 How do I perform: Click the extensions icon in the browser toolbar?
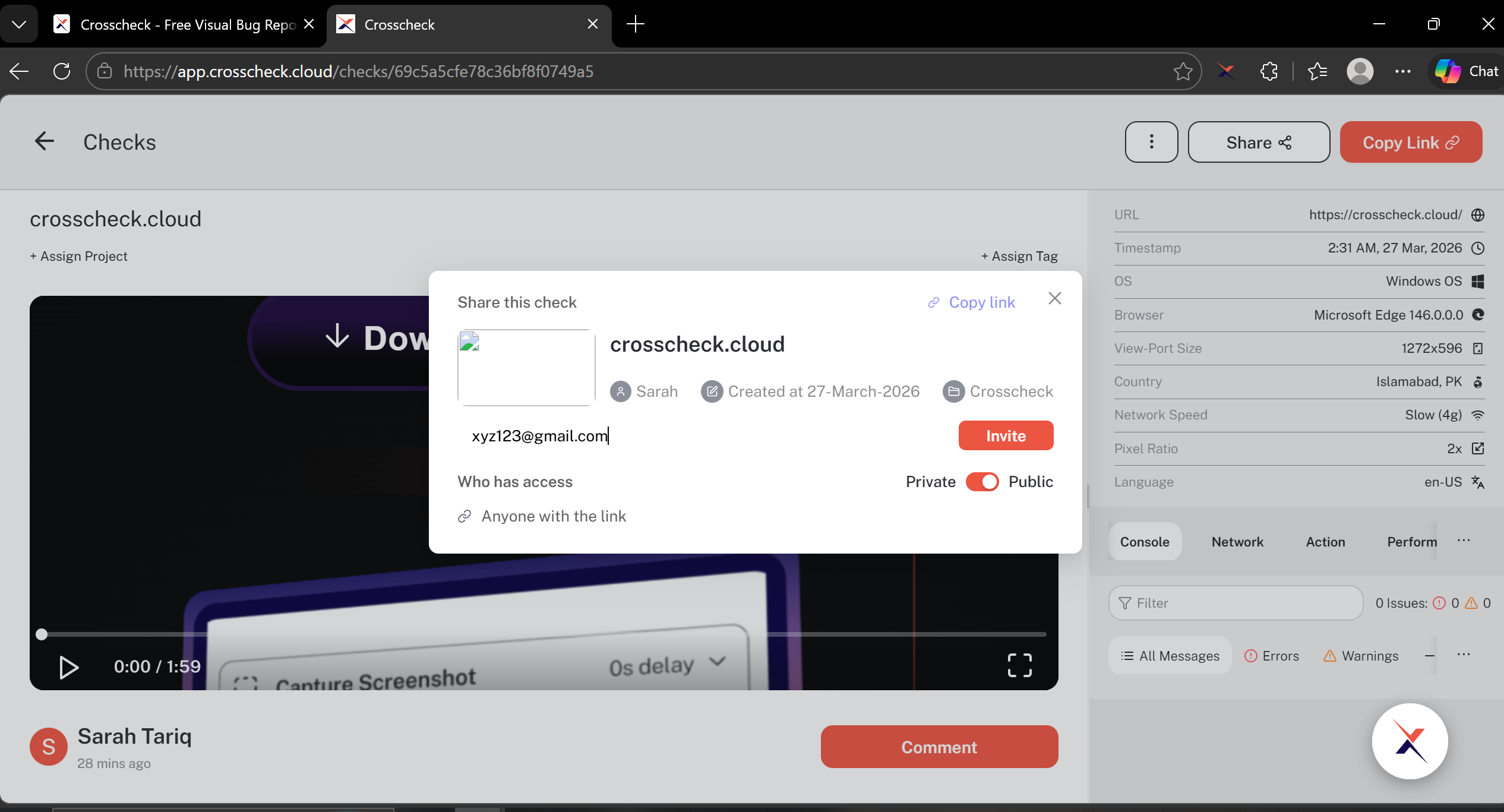pyautogui.click(x=1269, y=71)
